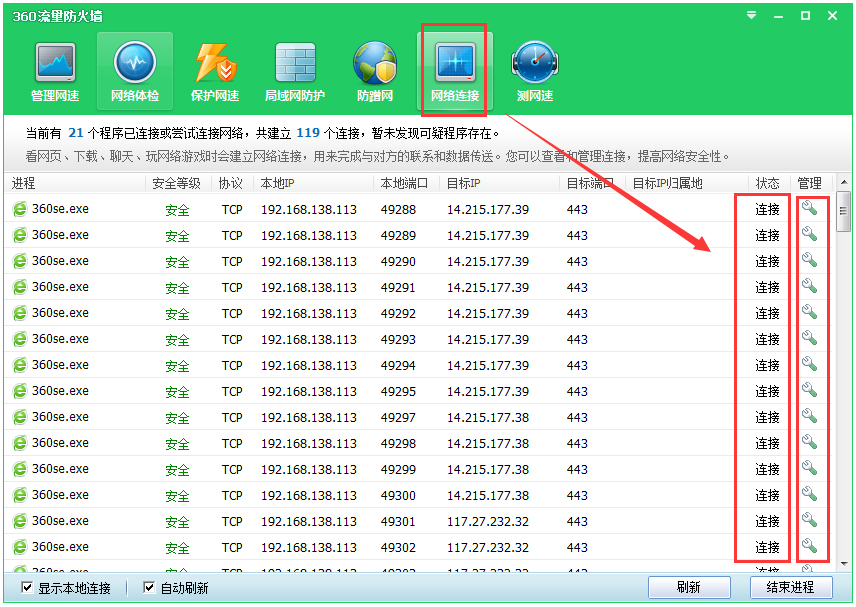Screen dimensions: 856x607
Task: Click manage wrench for port 49290 row
Action: click(809, 260)
